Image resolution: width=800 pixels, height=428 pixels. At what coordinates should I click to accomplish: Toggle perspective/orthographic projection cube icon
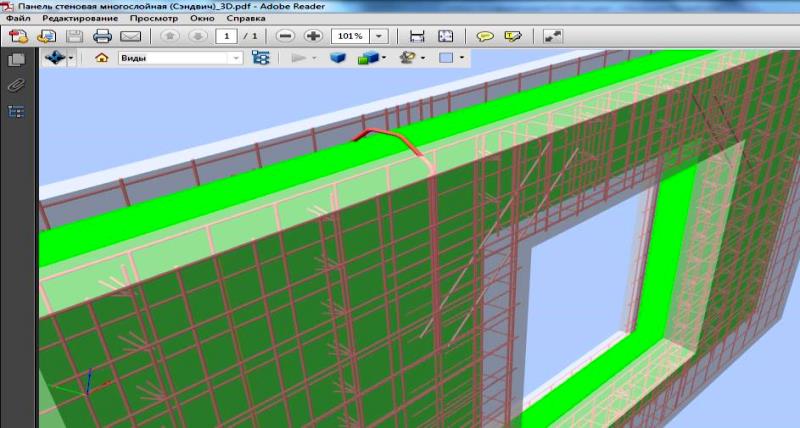click(x=338, y=58)
